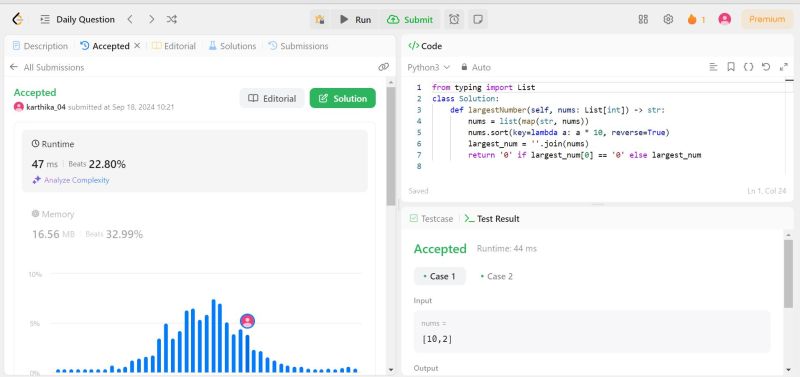Switch to the Testcase tab
This screenshot has height=377, width=800.
click(x=432, y=218)
